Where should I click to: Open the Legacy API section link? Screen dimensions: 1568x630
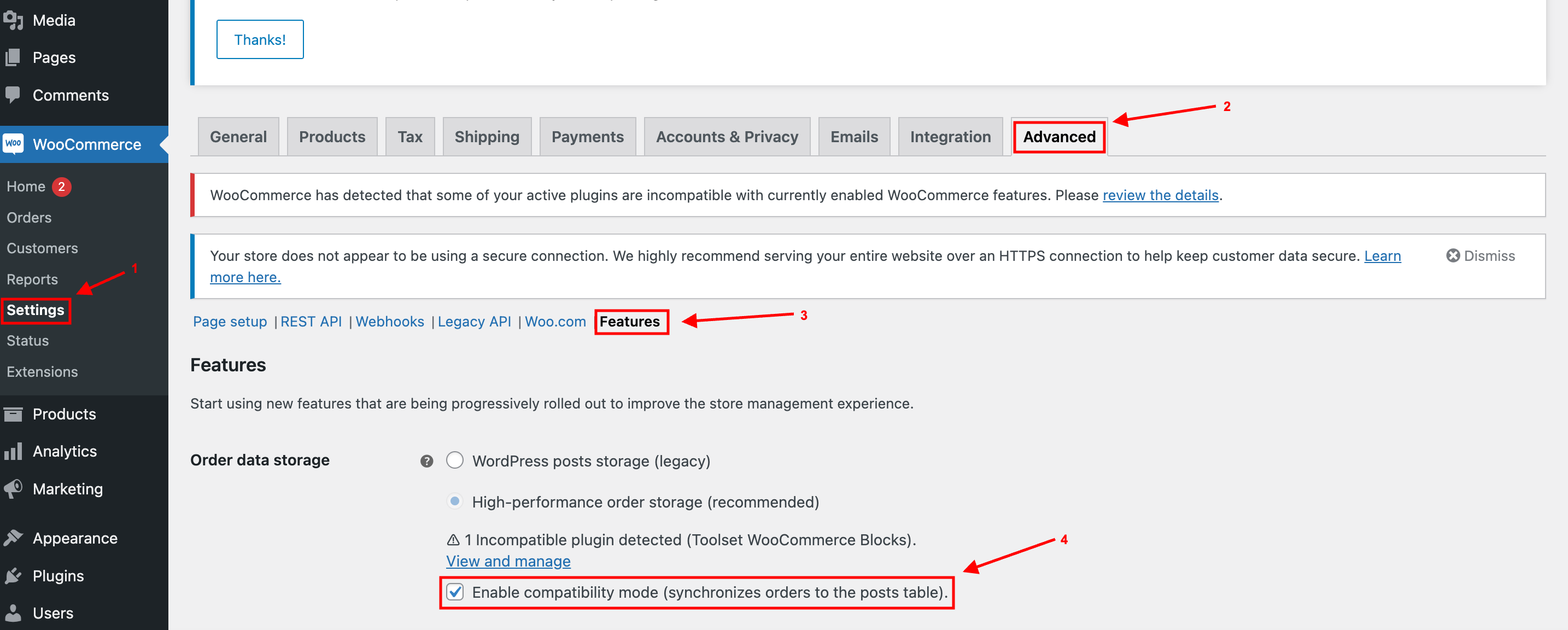pyautogui.click(x=474, y=322)
